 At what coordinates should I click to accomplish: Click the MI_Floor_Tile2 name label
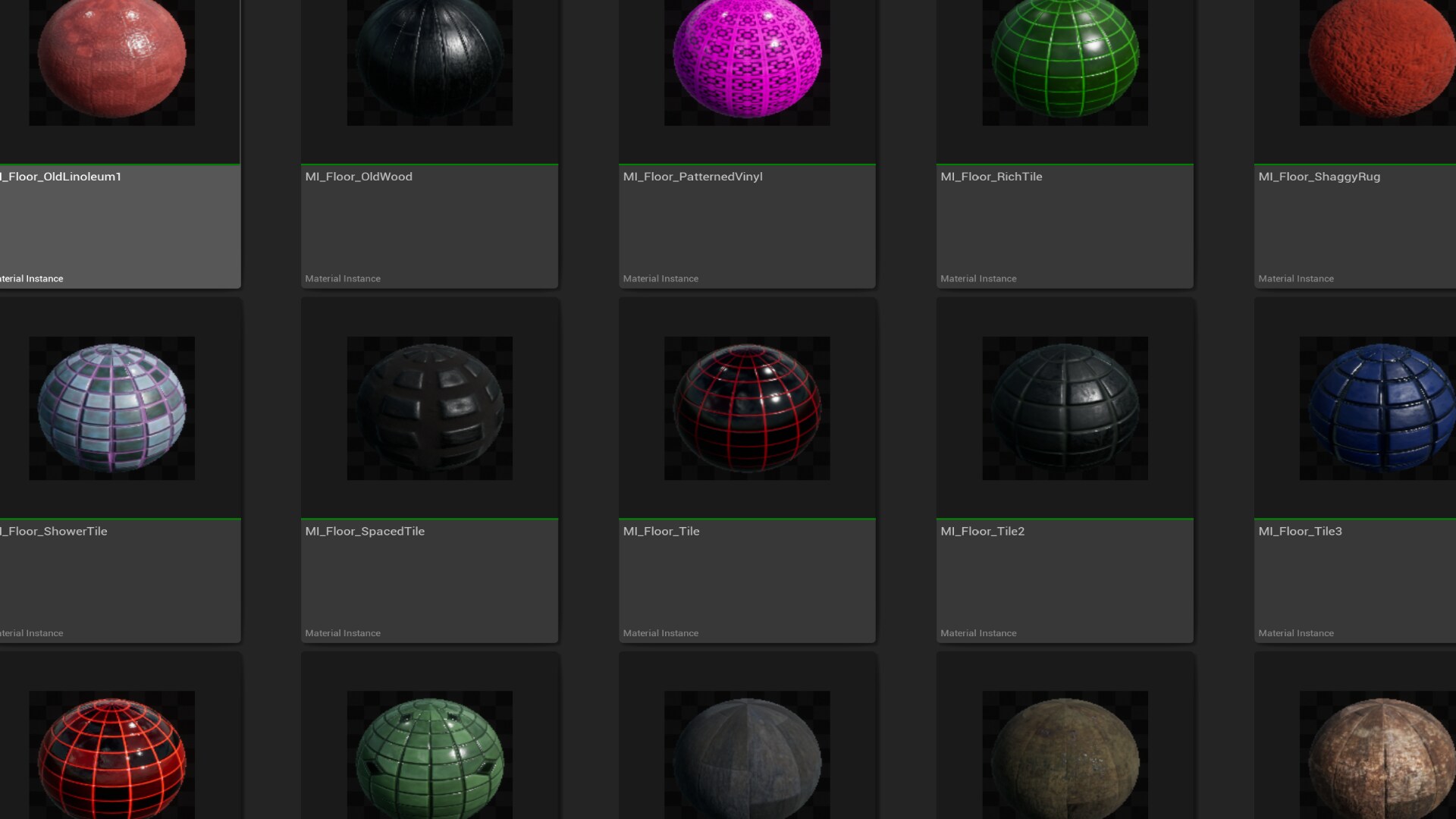coord(983,531)
